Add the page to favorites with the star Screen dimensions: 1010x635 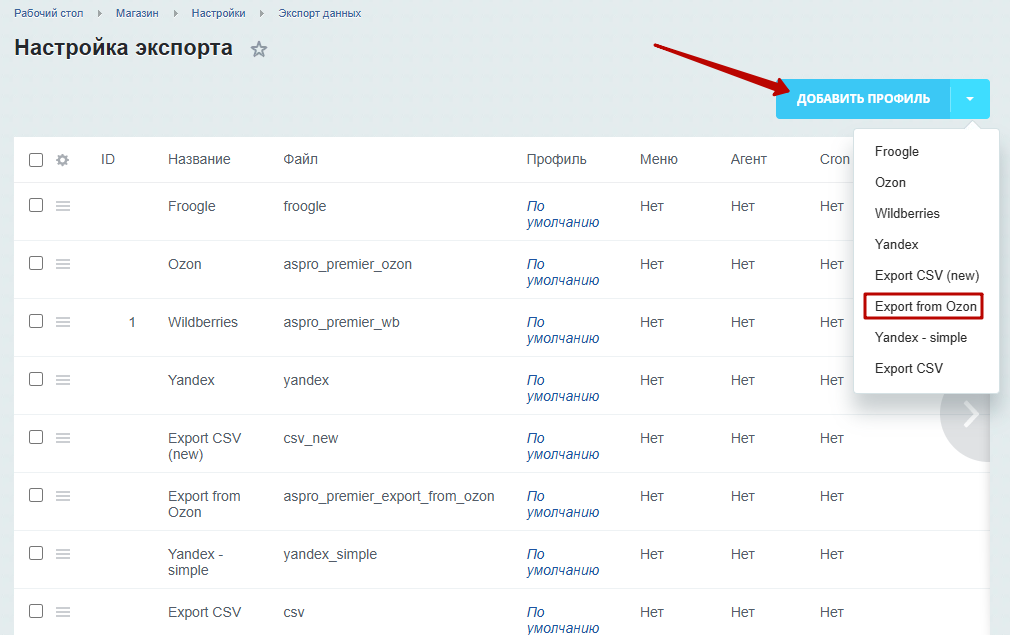pos(258,49)
